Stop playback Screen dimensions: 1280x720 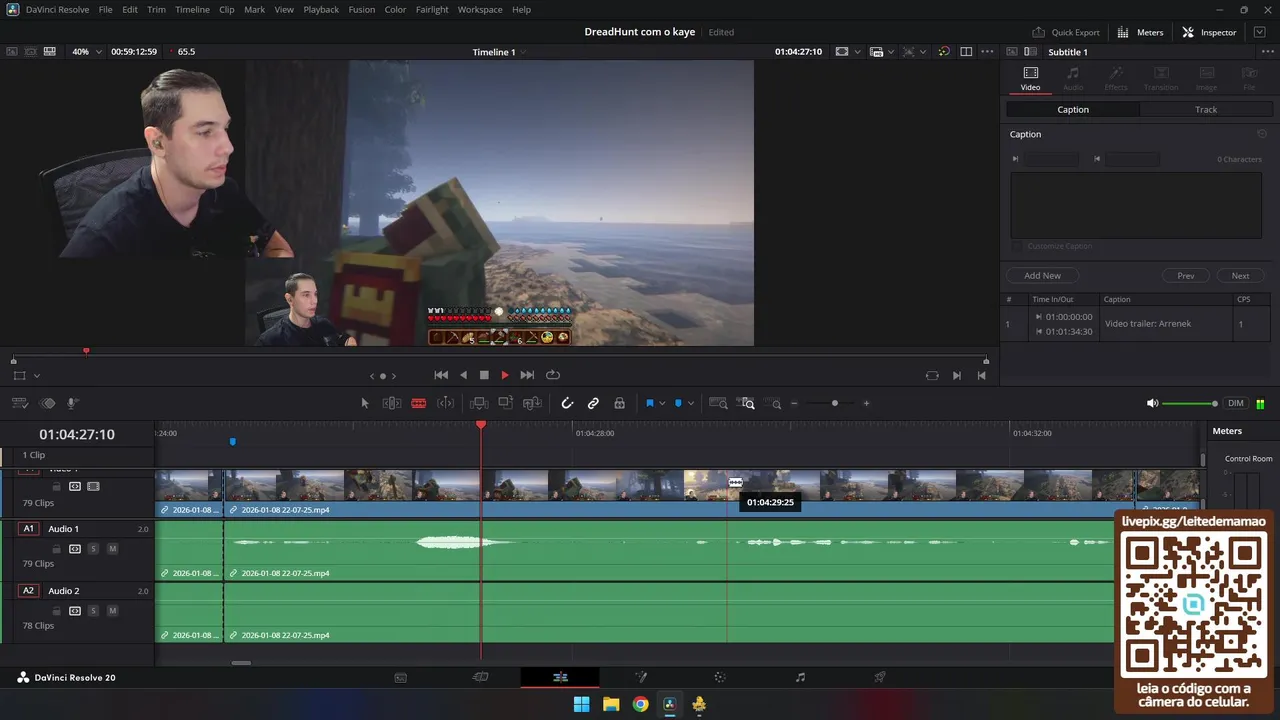484,375
